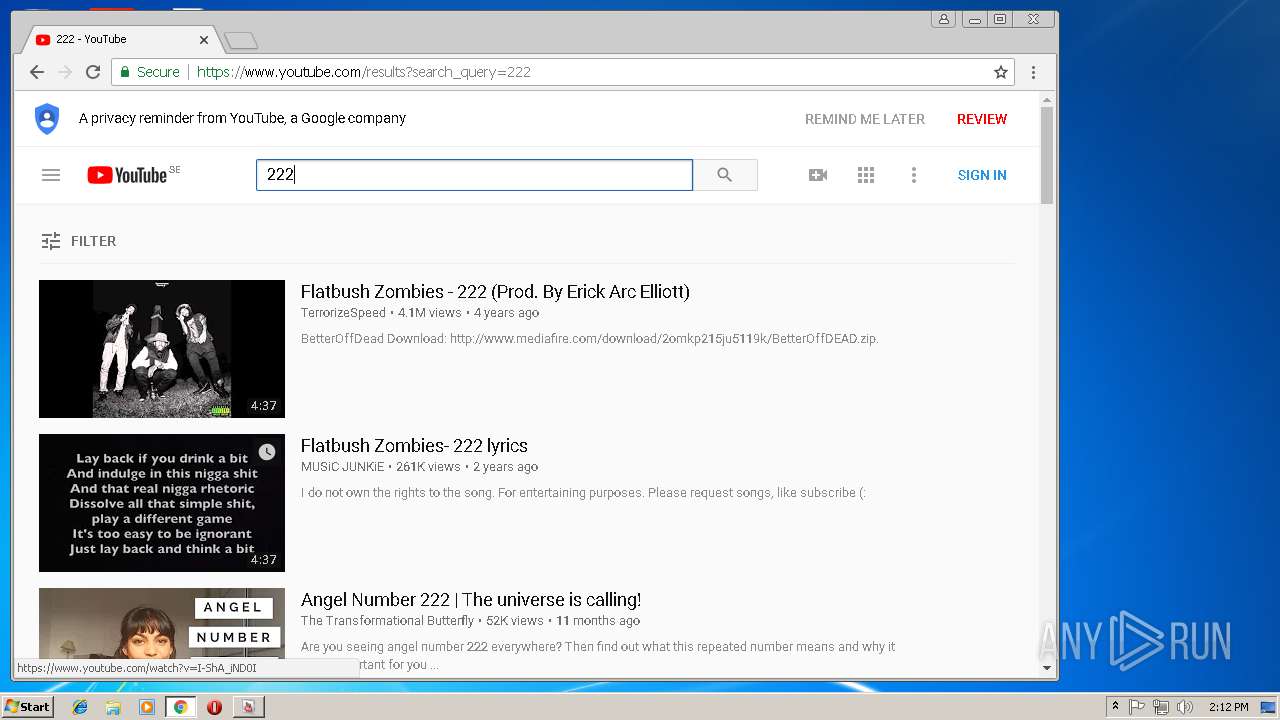Image resolution: width=1280 pixels, height=720 pixels.
Task: Click Show desktop button
Action: 1268,707
